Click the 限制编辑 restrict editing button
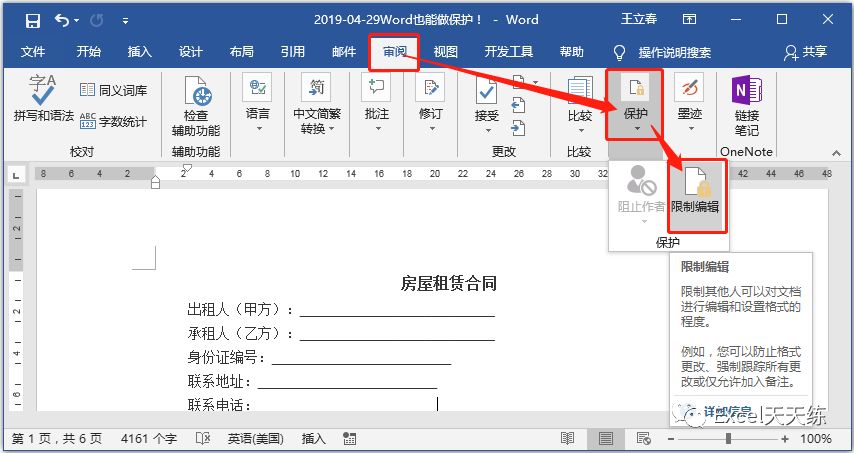Screen dimensions: 854x453 click(x=696, y=195)
